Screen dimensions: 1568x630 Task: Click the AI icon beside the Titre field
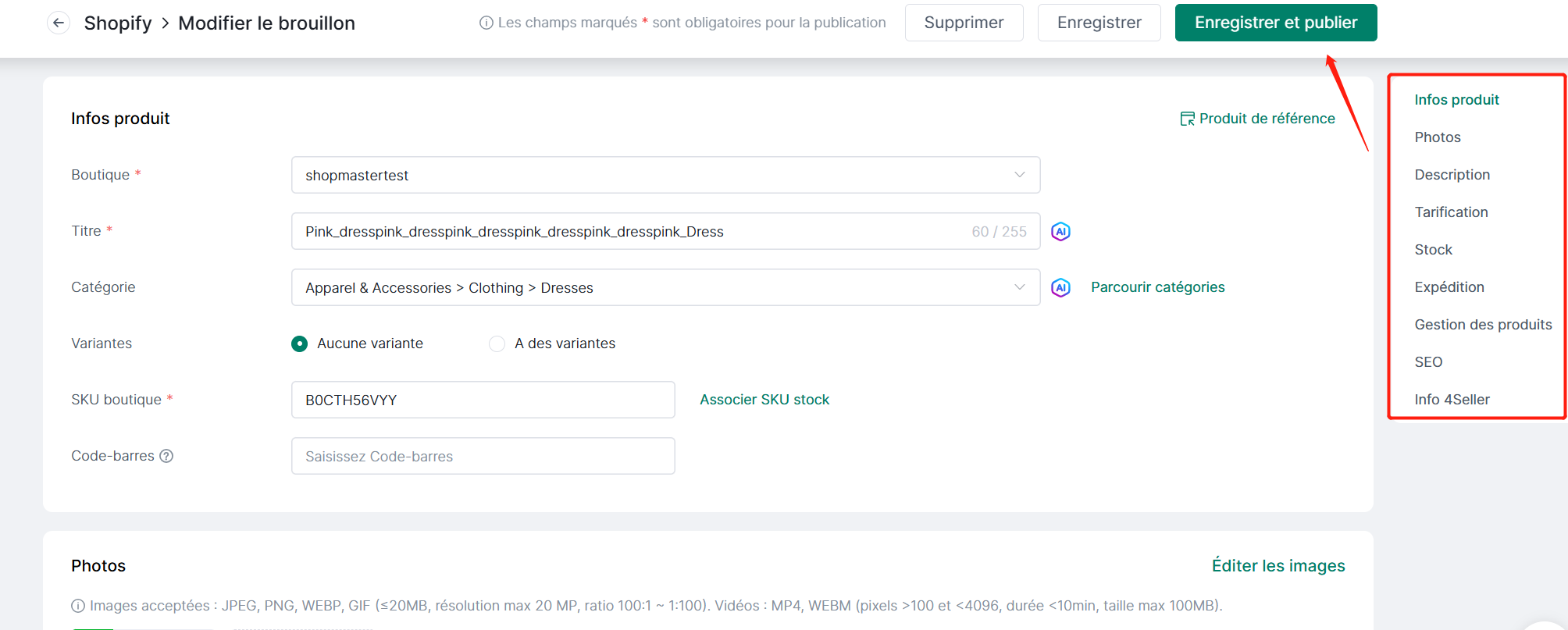[1060, 231]
